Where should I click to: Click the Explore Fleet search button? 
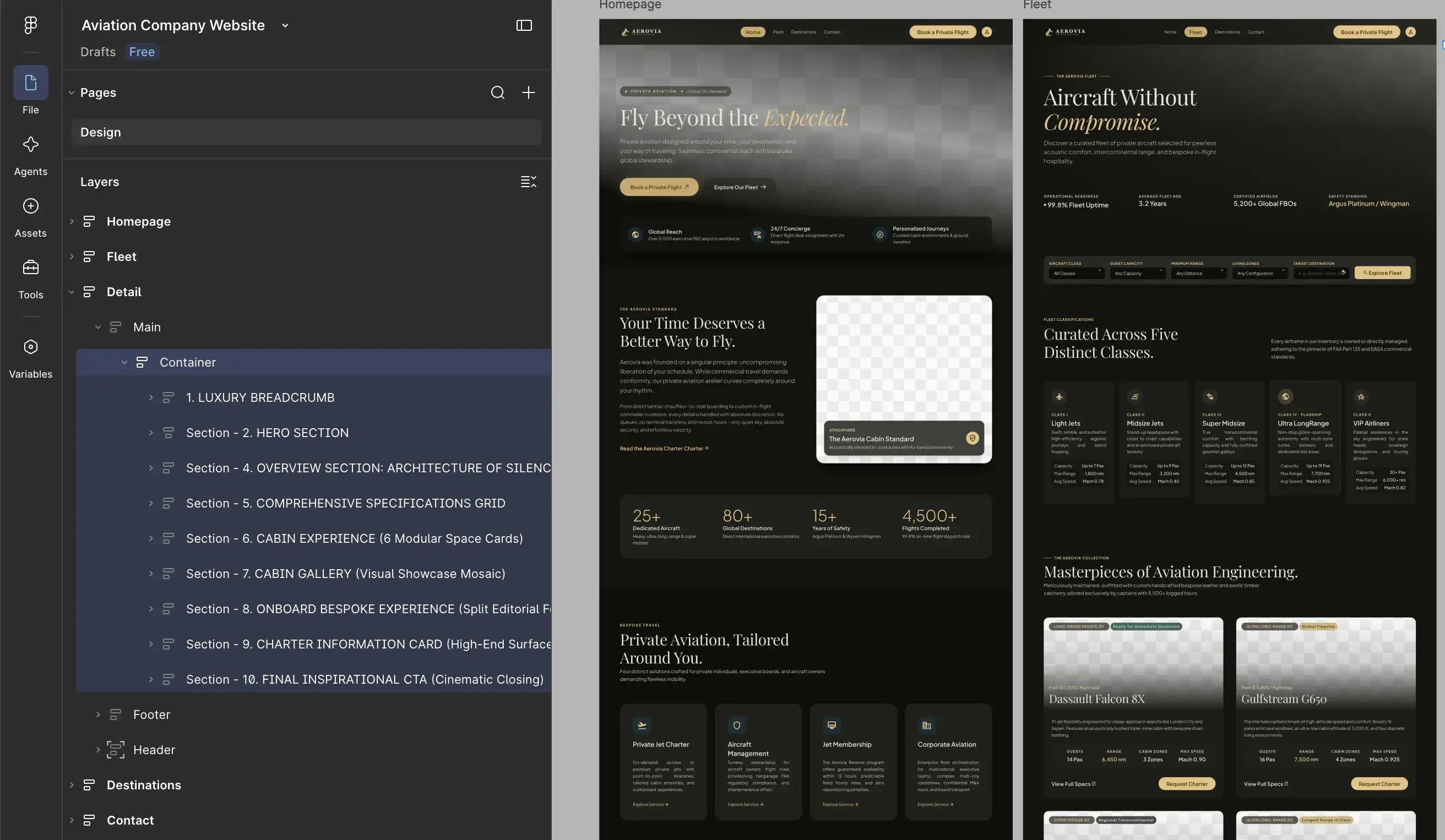(1382, 272)
